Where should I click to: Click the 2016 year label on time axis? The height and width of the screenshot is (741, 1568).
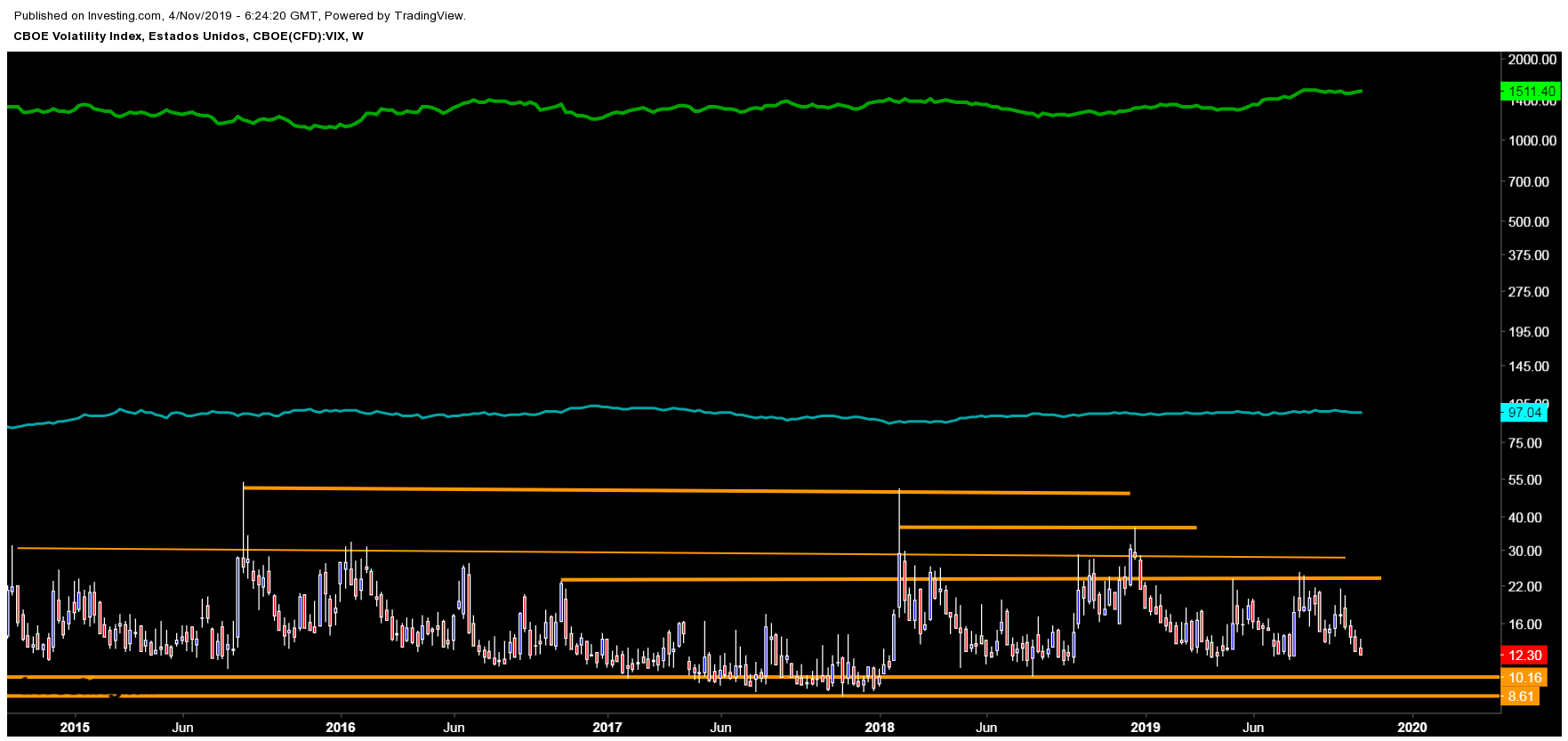(x=341, y=728)
